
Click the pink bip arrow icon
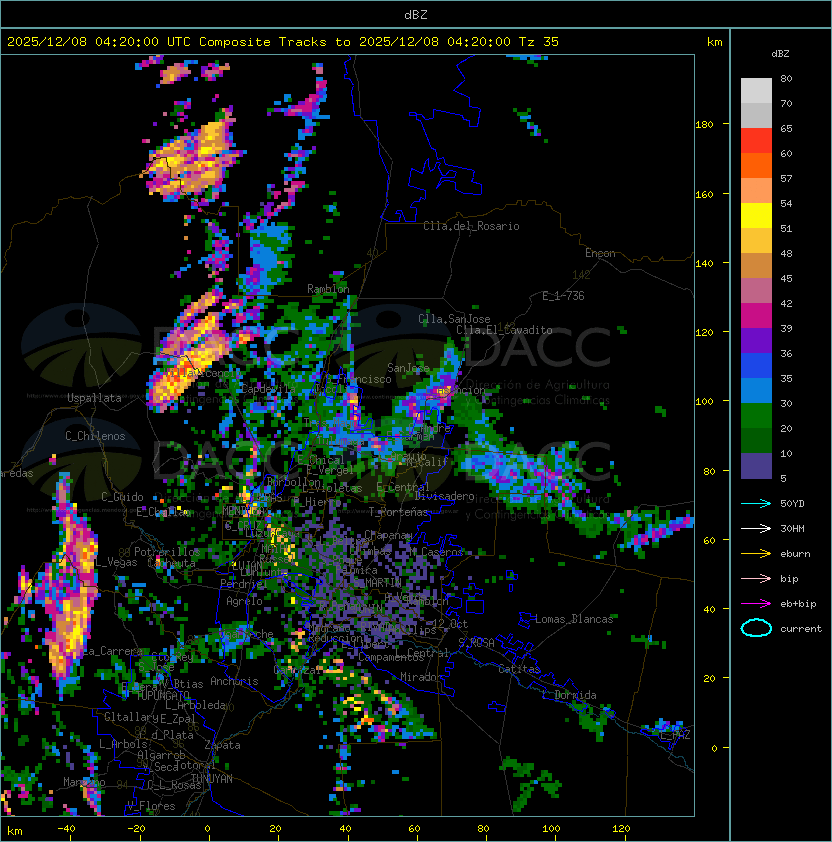(756, 578)
